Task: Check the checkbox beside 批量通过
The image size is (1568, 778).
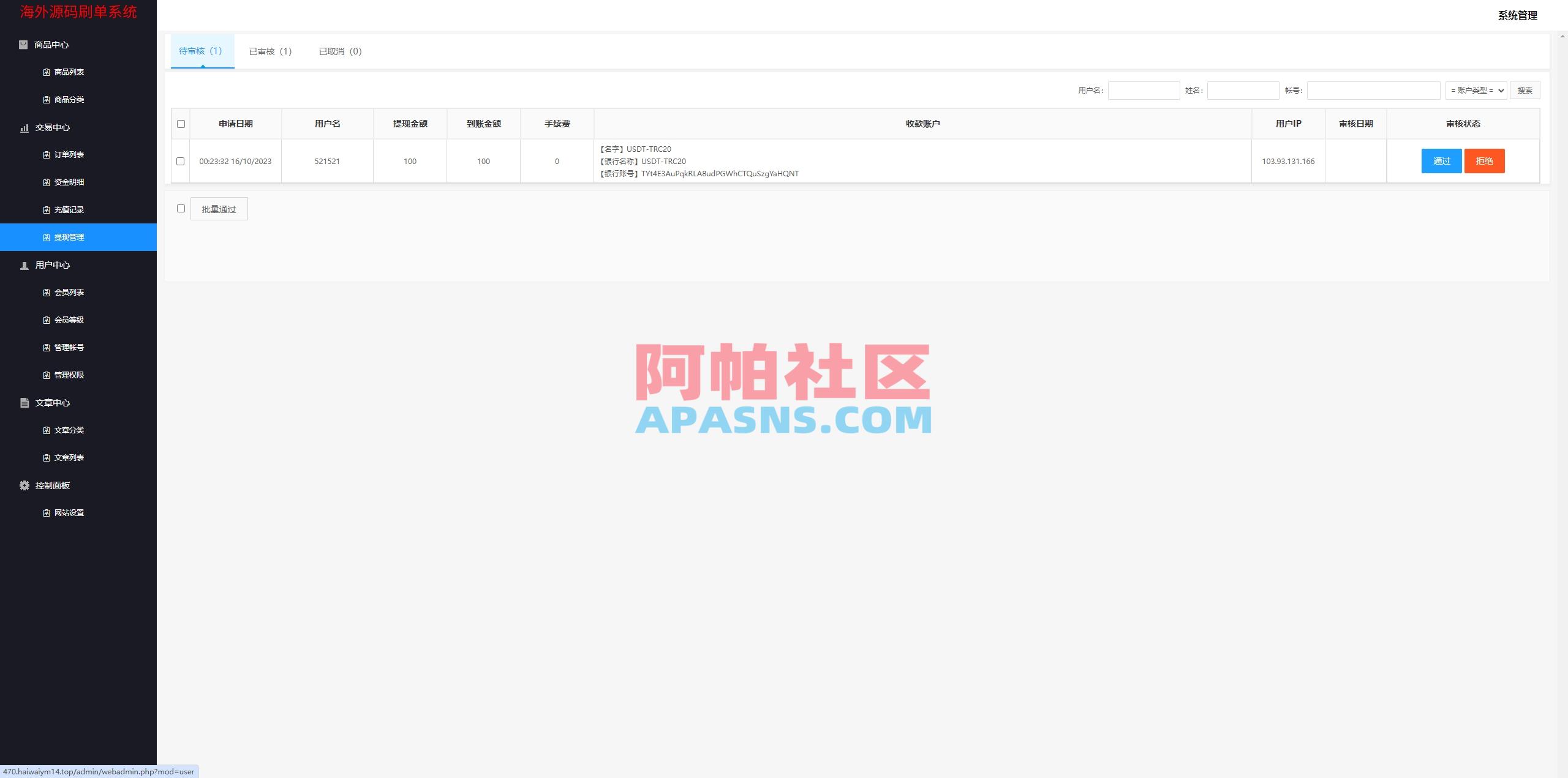Action: click(x=181, y=208)
